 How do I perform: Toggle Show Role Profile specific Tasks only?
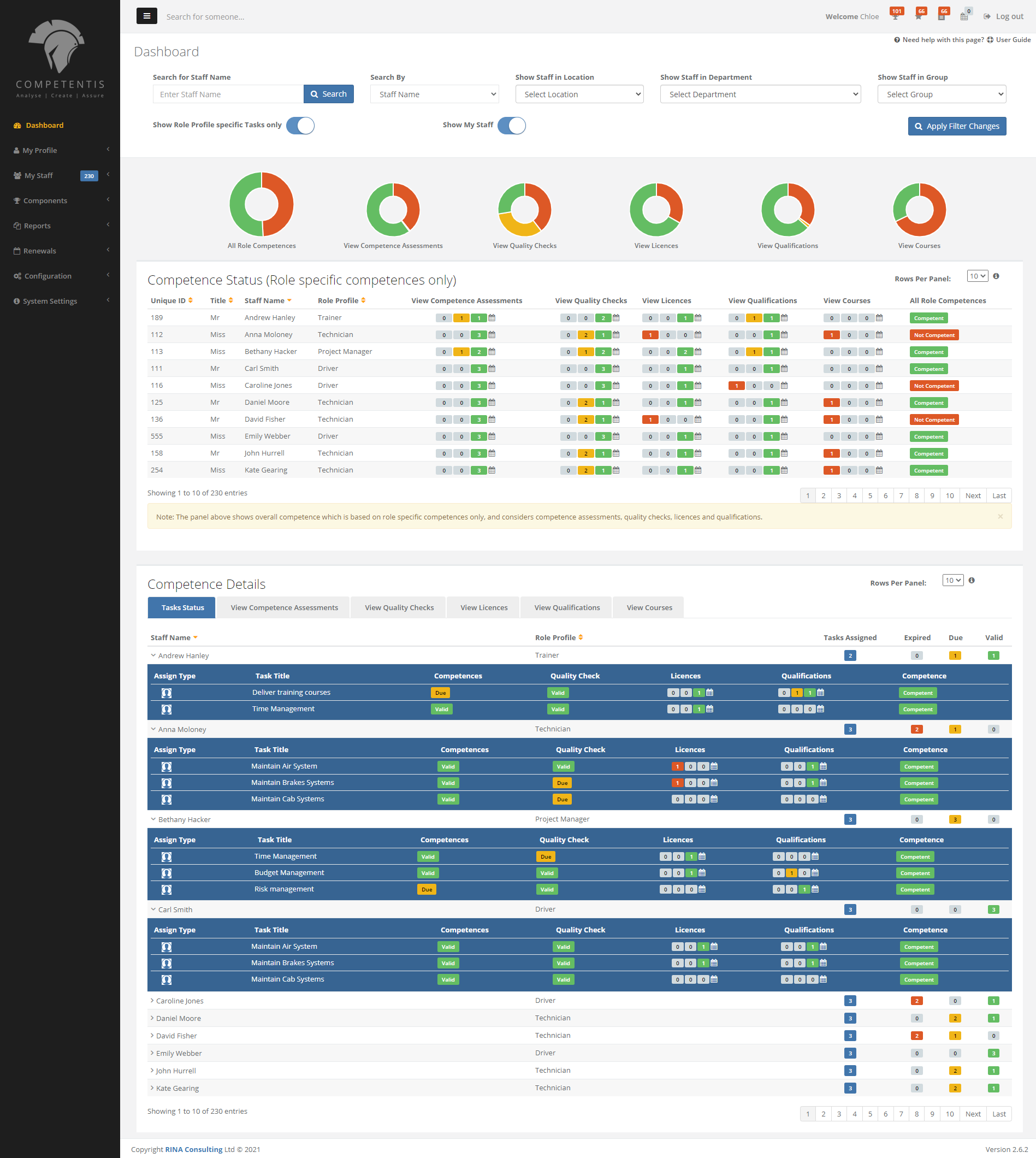(x=300, y=126)
